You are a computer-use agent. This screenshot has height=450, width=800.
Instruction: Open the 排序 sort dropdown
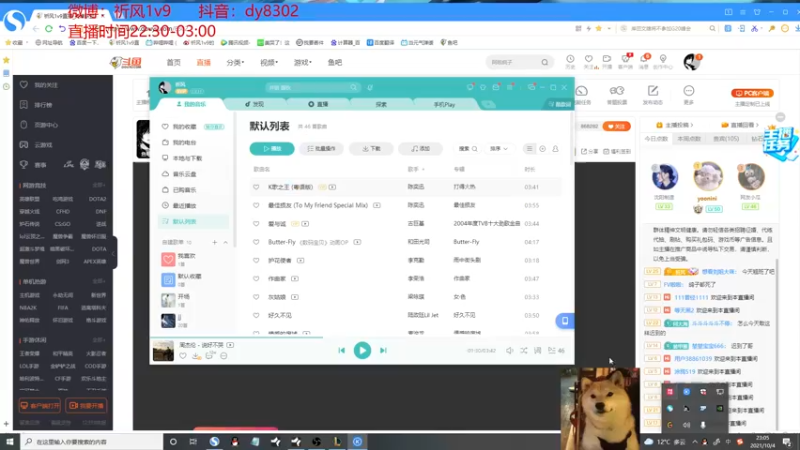(x=498, y=148)
